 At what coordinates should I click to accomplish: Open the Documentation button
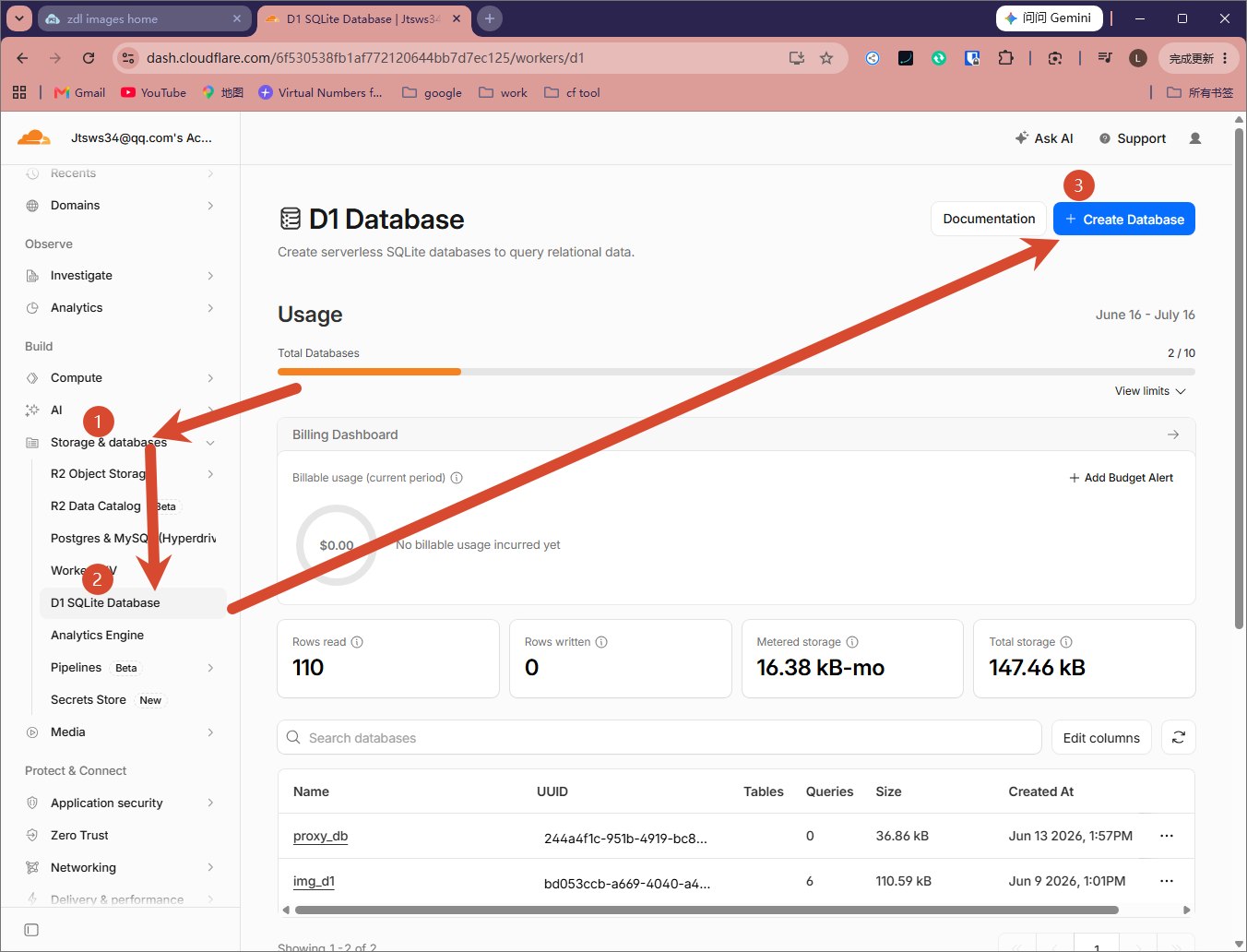(x=989, y=219)
